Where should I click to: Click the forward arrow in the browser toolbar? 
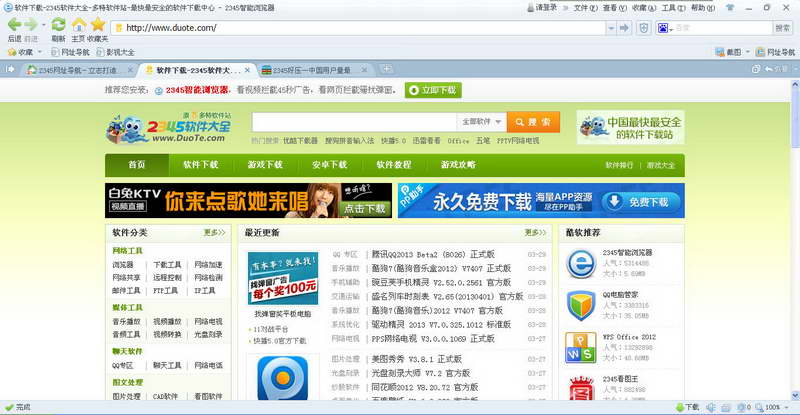point(31,24)
